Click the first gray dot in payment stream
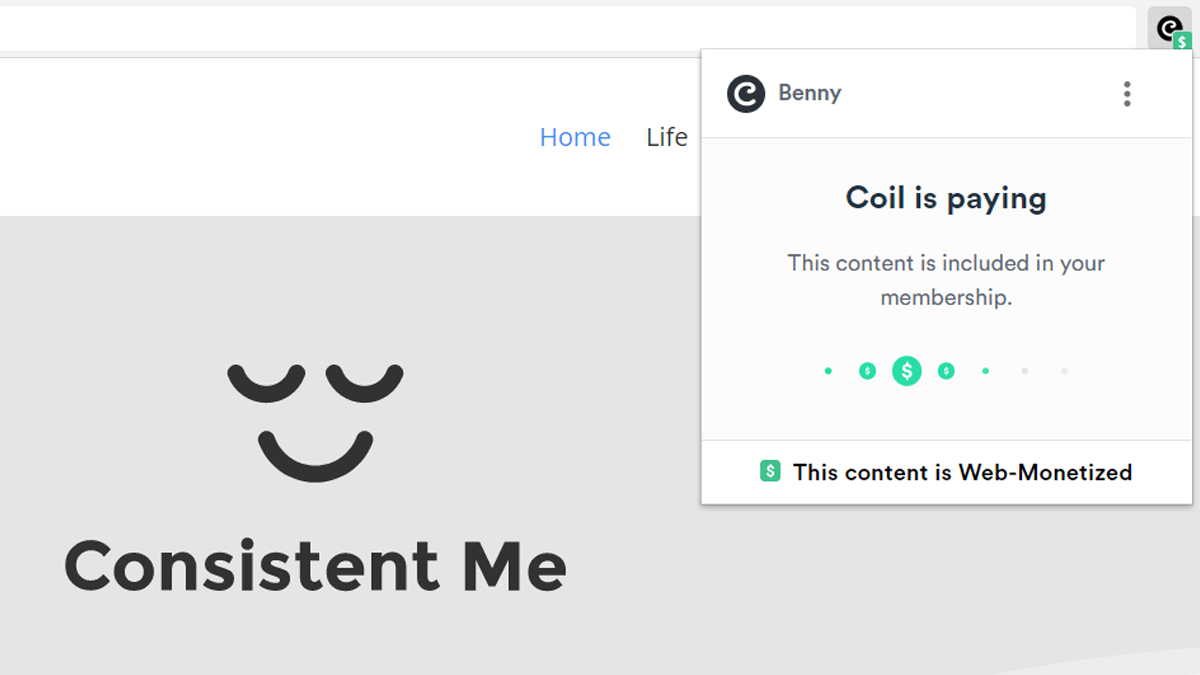This screenshot has height=675, width=1200. 1025,371
